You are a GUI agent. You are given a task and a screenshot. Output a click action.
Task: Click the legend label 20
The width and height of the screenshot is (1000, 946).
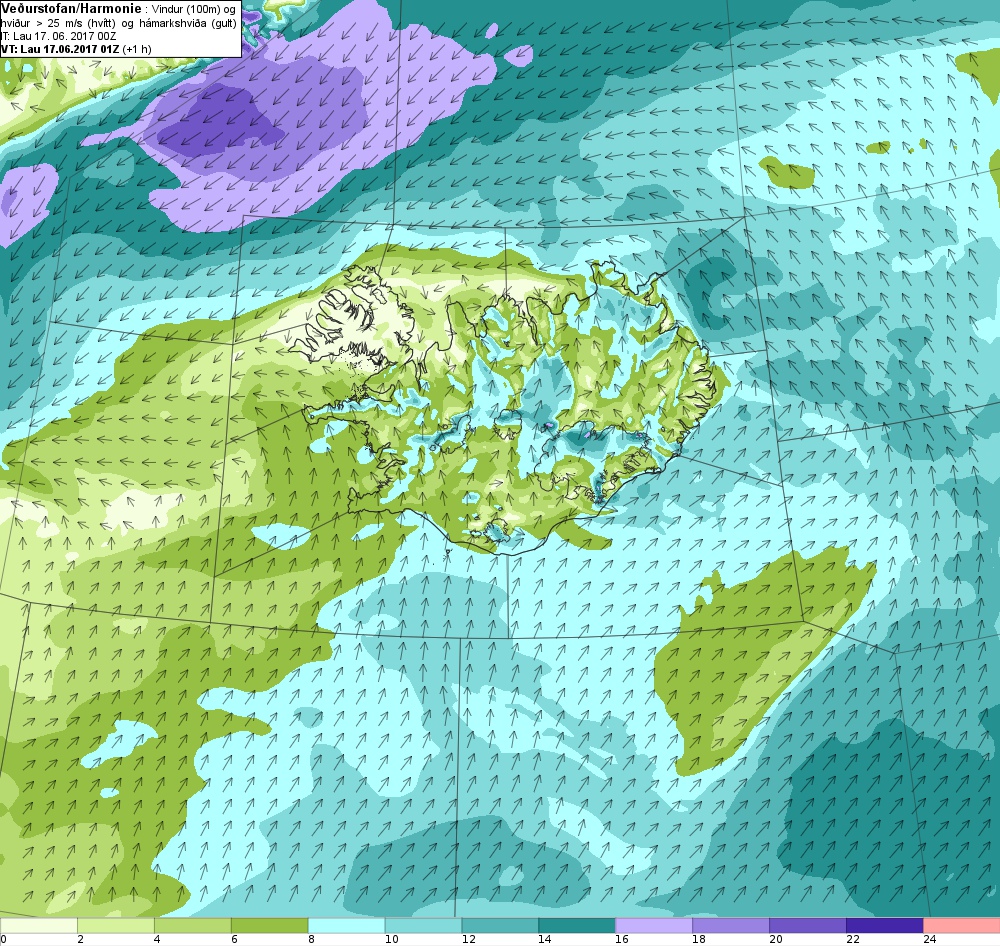pos(776,939)
